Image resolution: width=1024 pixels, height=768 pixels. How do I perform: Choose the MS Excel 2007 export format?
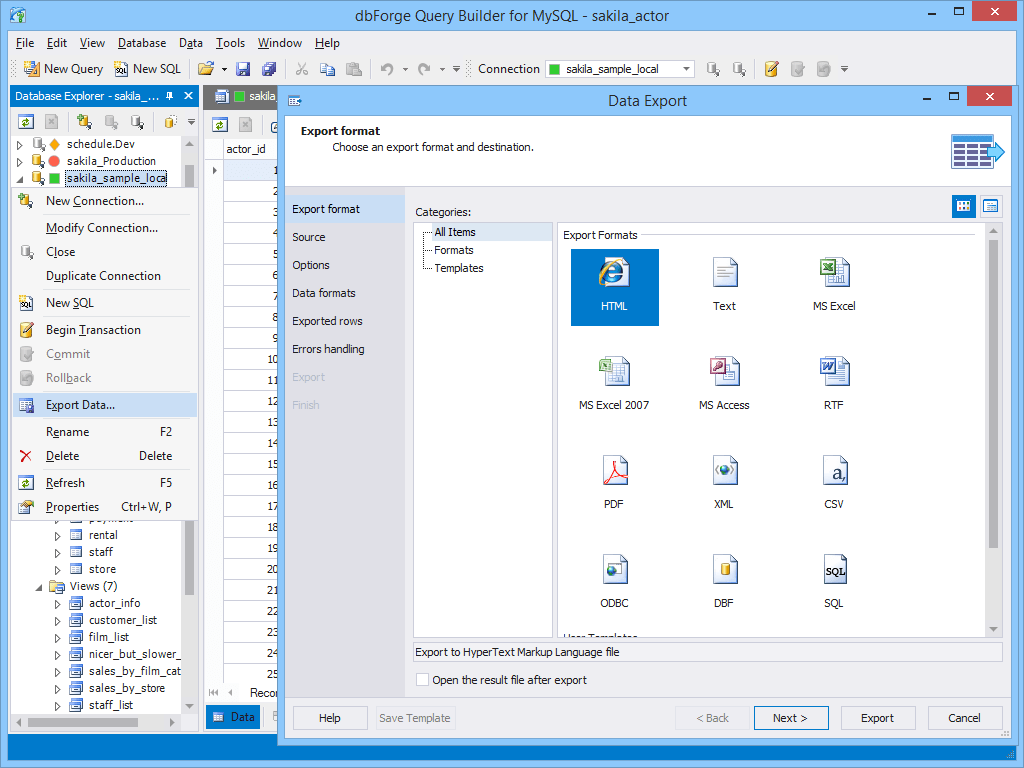click(614, 383)
